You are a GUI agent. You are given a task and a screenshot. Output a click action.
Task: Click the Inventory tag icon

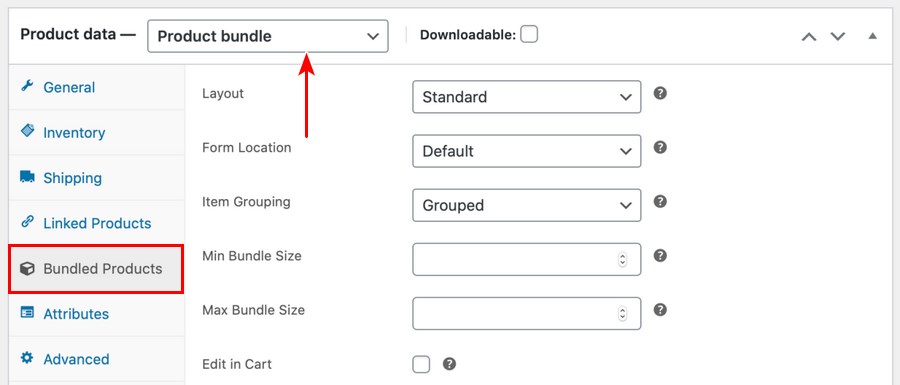click(x=27, y=131)
